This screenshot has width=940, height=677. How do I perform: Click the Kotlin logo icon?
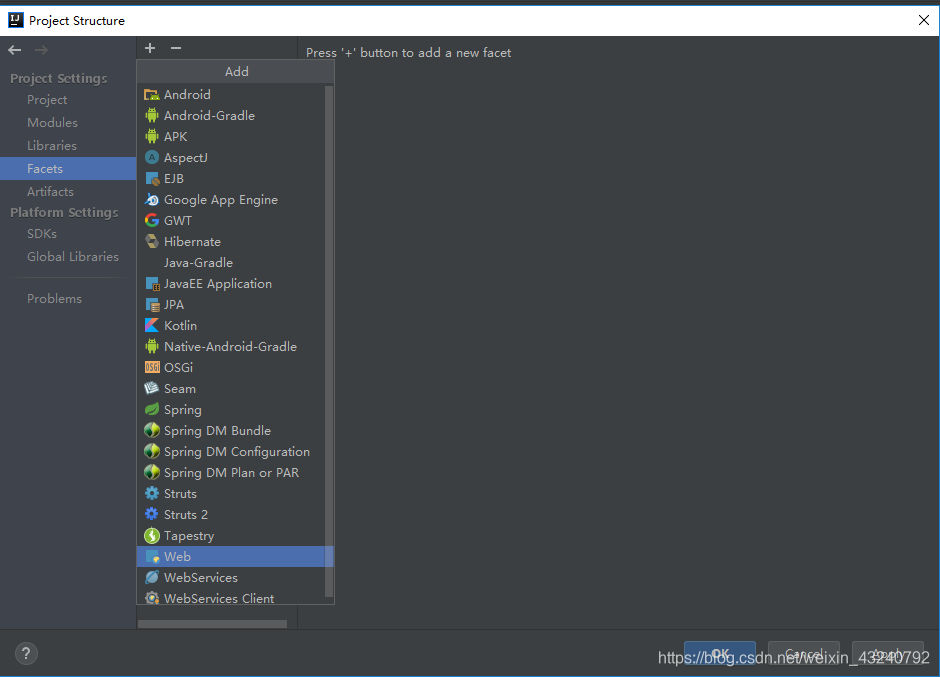point(152,326)
